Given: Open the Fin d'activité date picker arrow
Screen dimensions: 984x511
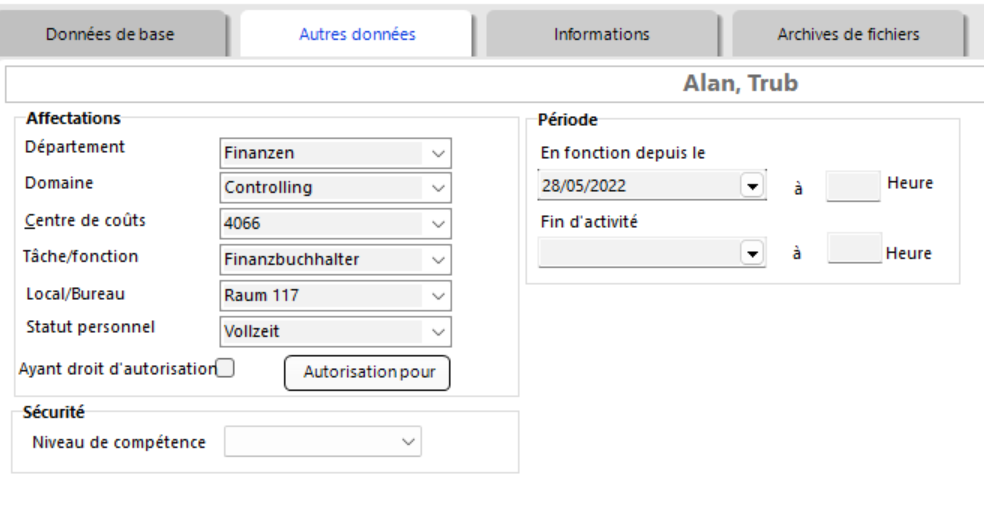Looking at the screenshot, I should coord(751,254).
